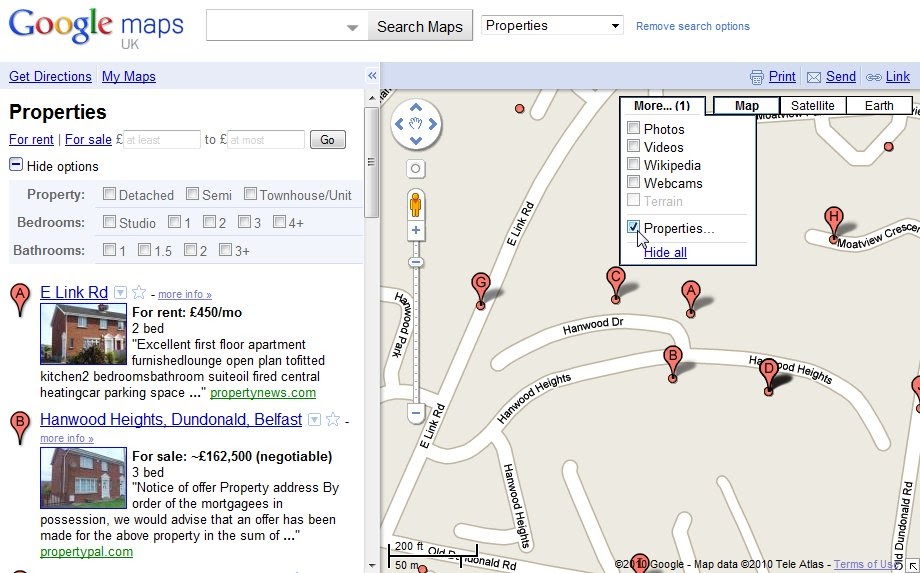This screenshot has height=573, width=920.
Task: Open propertynews.com source link
Action: pos(263,392)
